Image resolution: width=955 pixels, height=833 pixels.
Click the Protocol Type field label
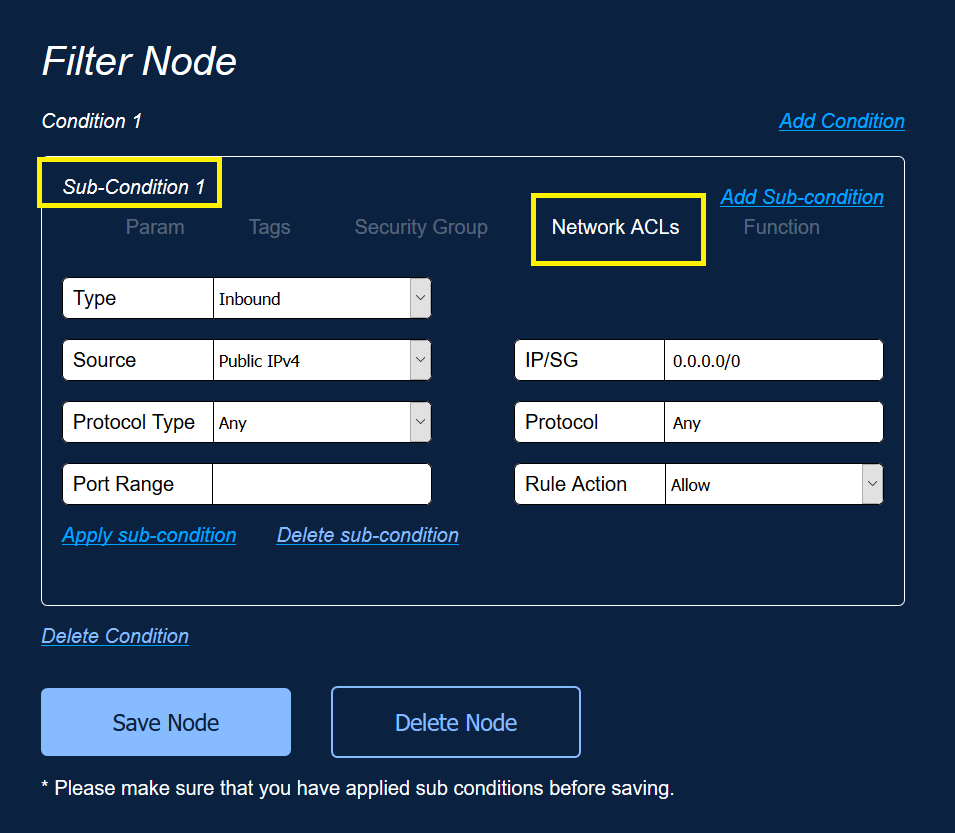133,422
